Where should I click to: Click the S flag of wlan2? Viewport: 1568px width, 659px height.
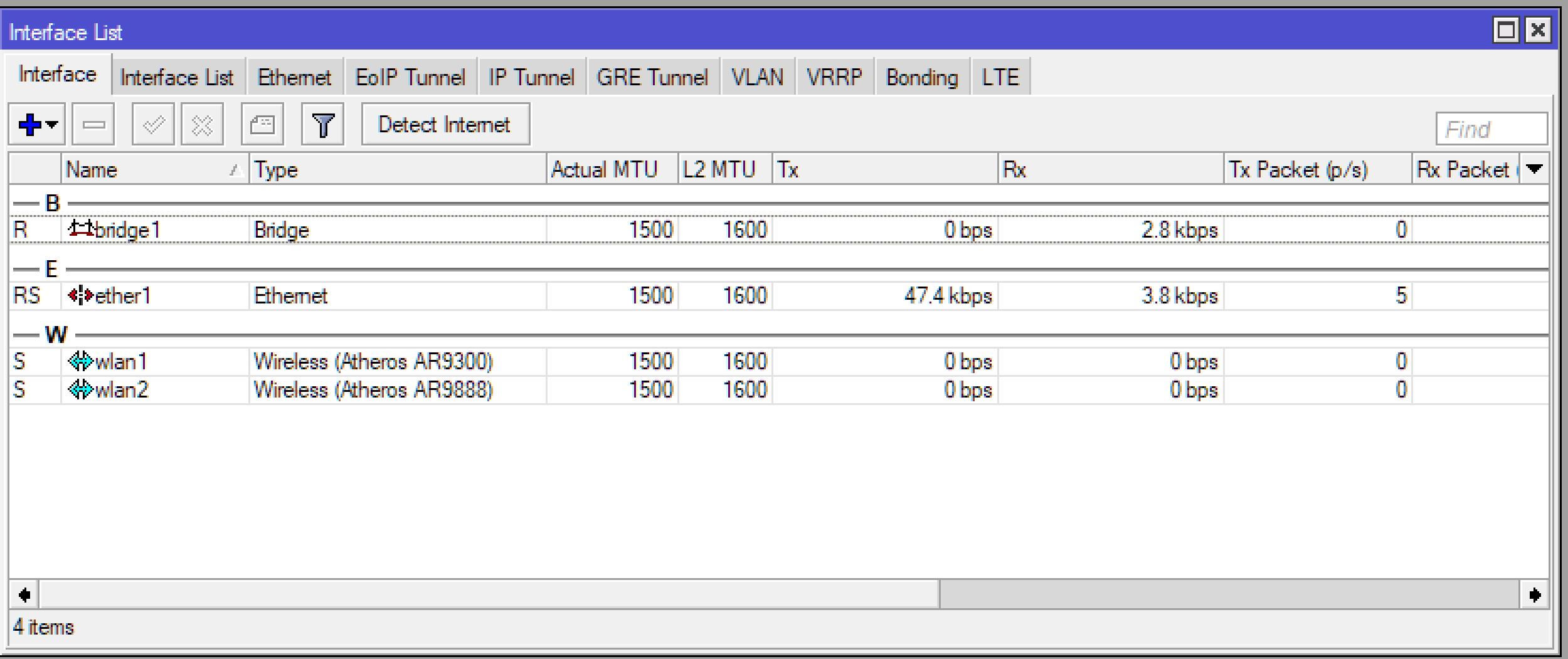pos(19,390)
